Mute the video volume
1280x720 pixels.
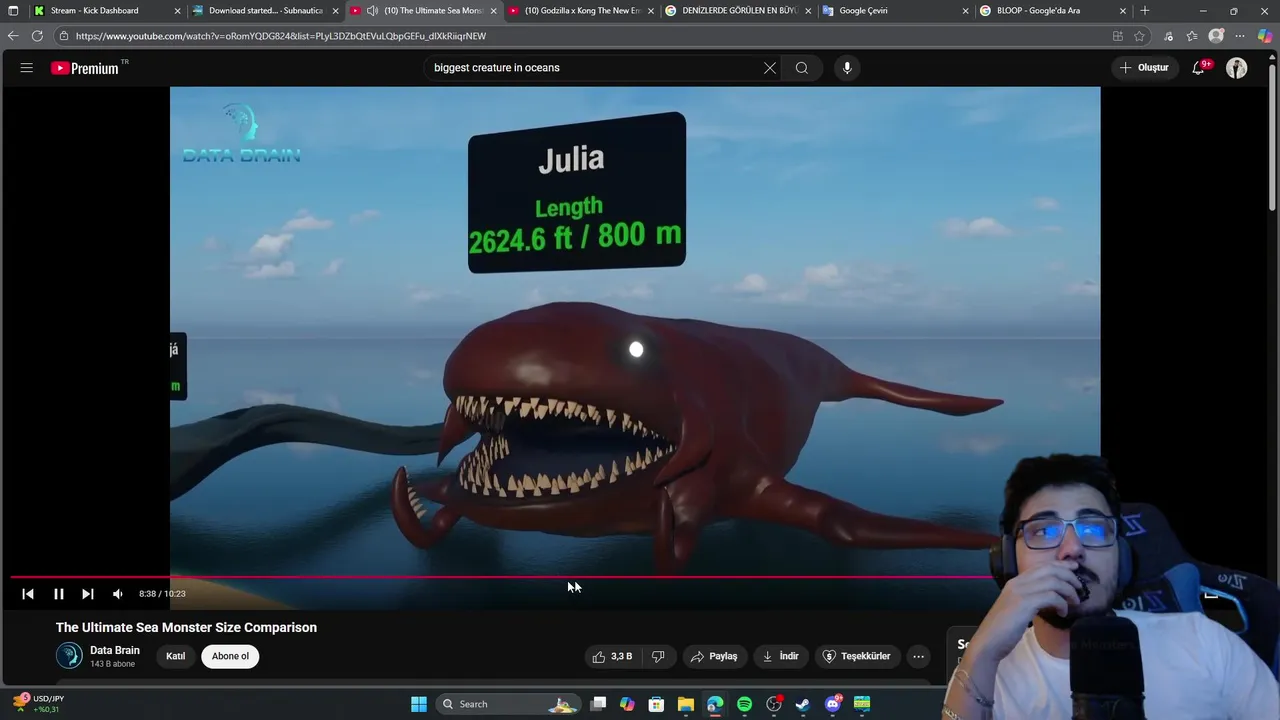pos(118,594)
